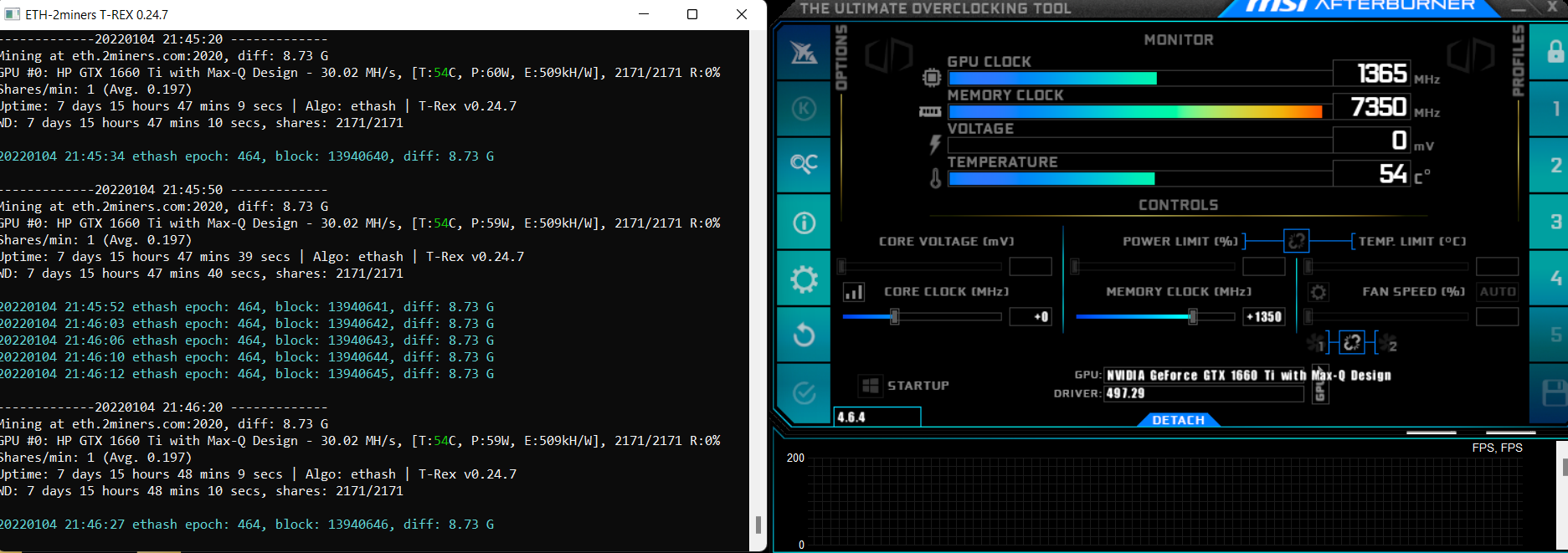Click the line with block: 13940646
1568x553 pixels.
pos(247,525)
